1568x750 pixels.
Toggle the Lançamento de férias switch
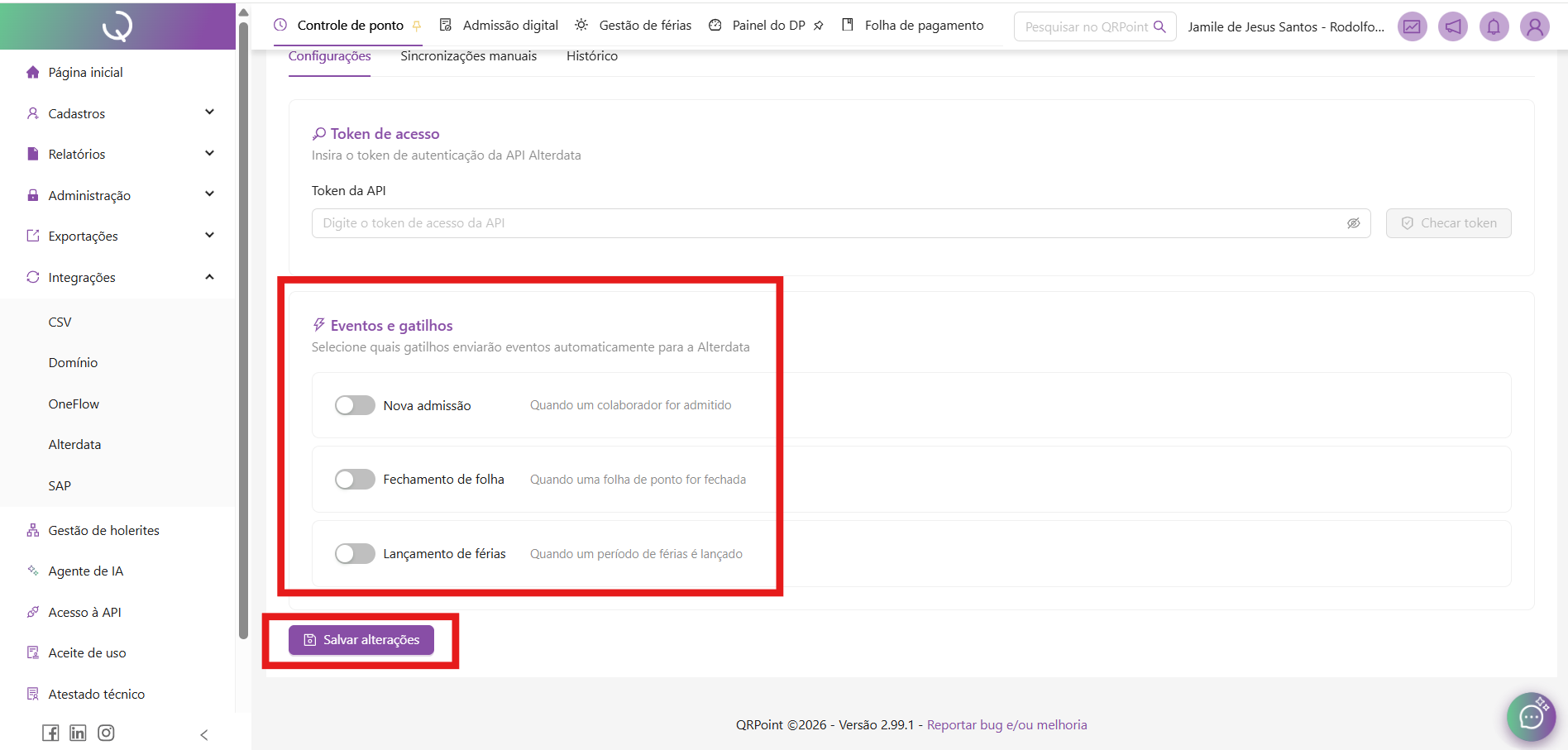pos(355,554)
